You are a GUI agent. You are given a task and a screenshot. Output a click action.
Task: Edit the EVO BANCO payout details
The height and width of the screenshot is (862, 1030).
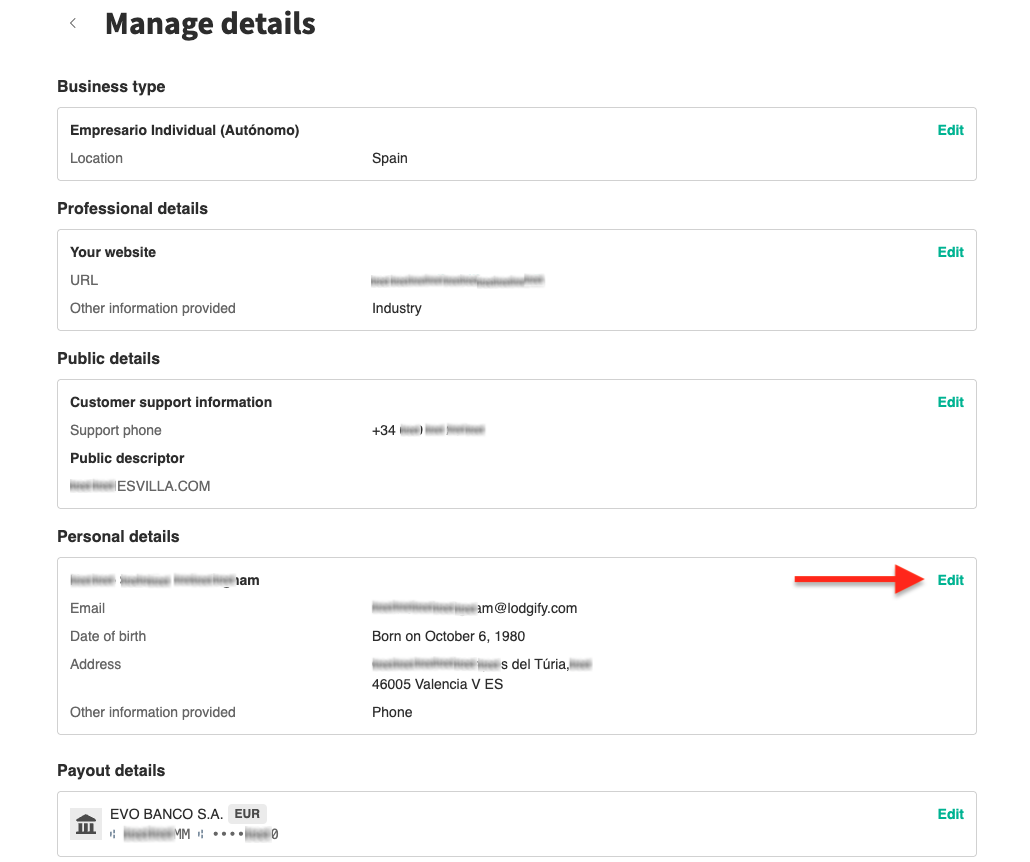click(950, 814)
